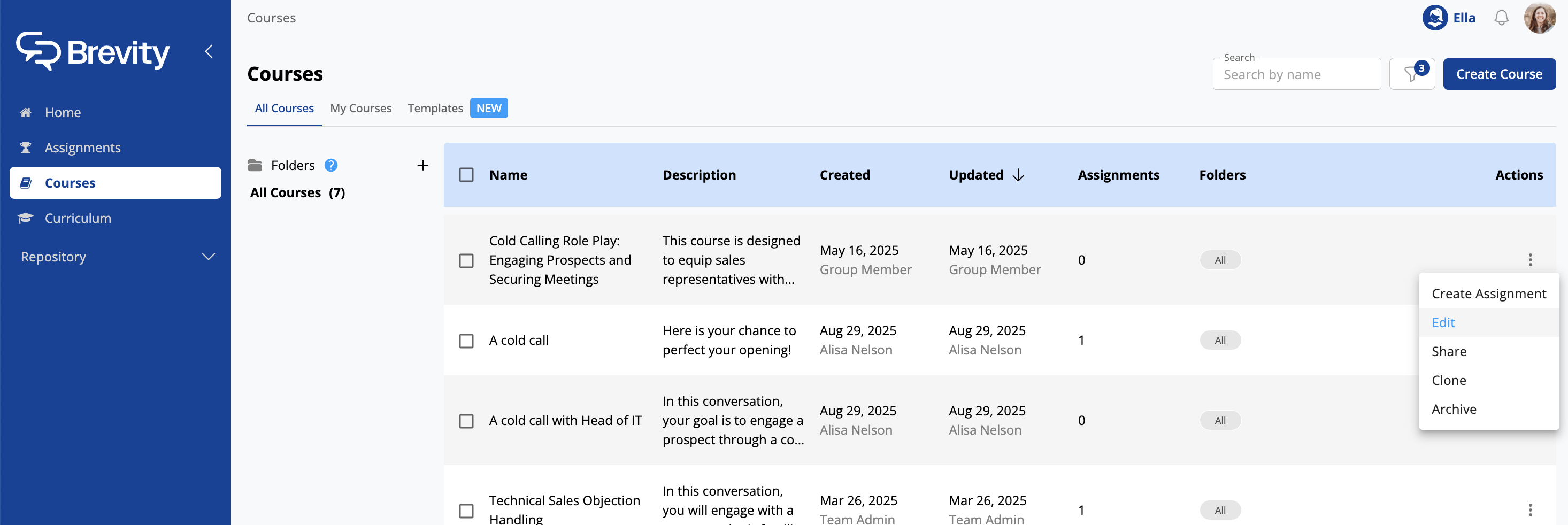Open the user profile photo
The width and height of the screenshot is (1568, 525).
coord(1540,18)
